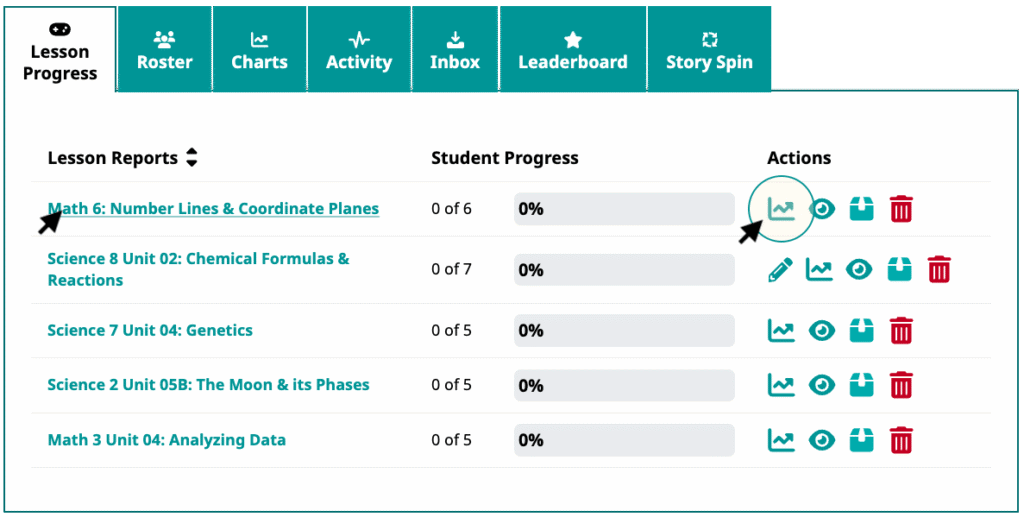
Task: Open report chart for Science 7 Genetics
Action: tap(781, 330)
